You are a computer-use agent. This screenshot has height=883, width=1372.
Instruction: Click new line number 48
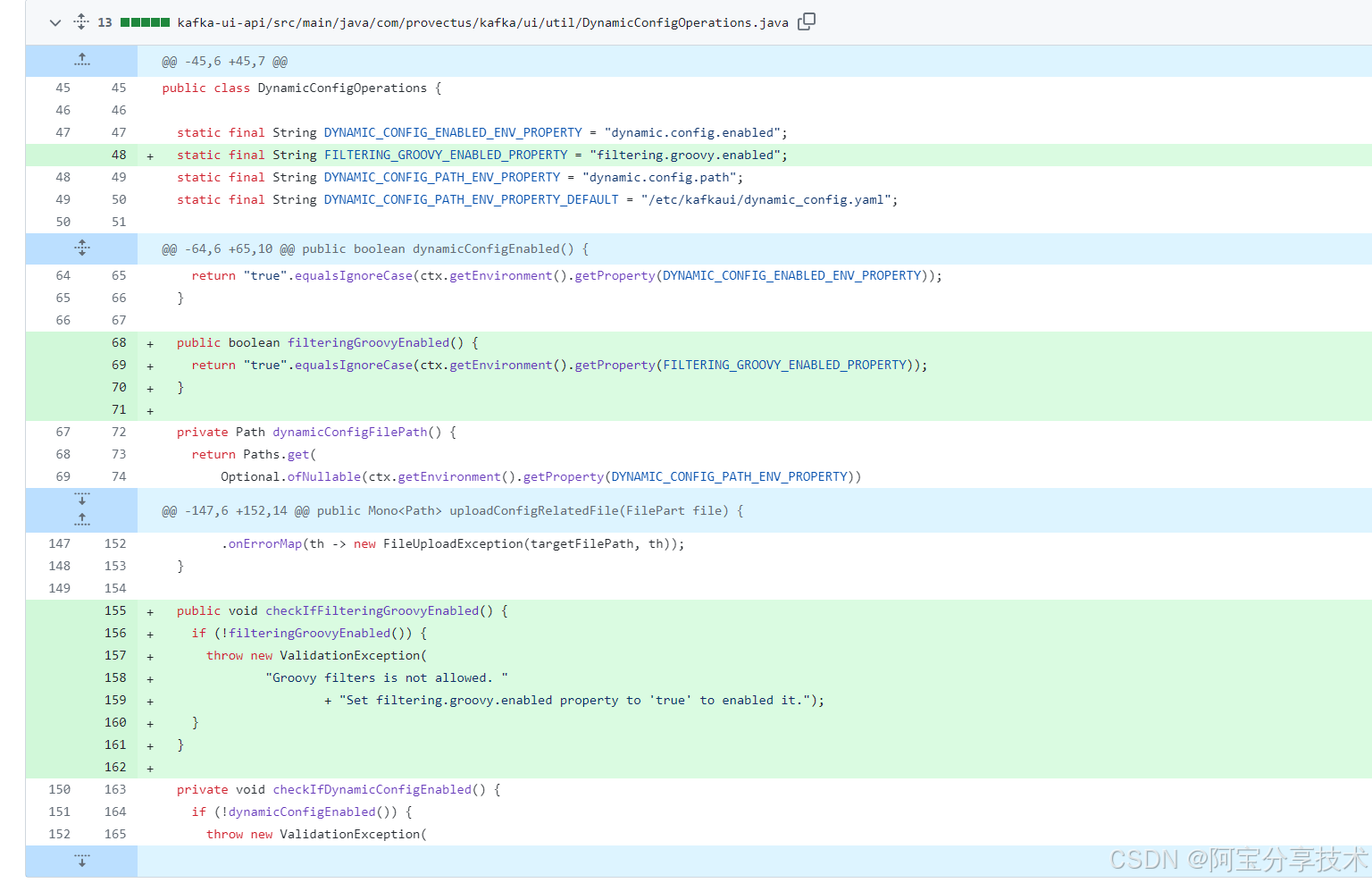pos(119,155)
